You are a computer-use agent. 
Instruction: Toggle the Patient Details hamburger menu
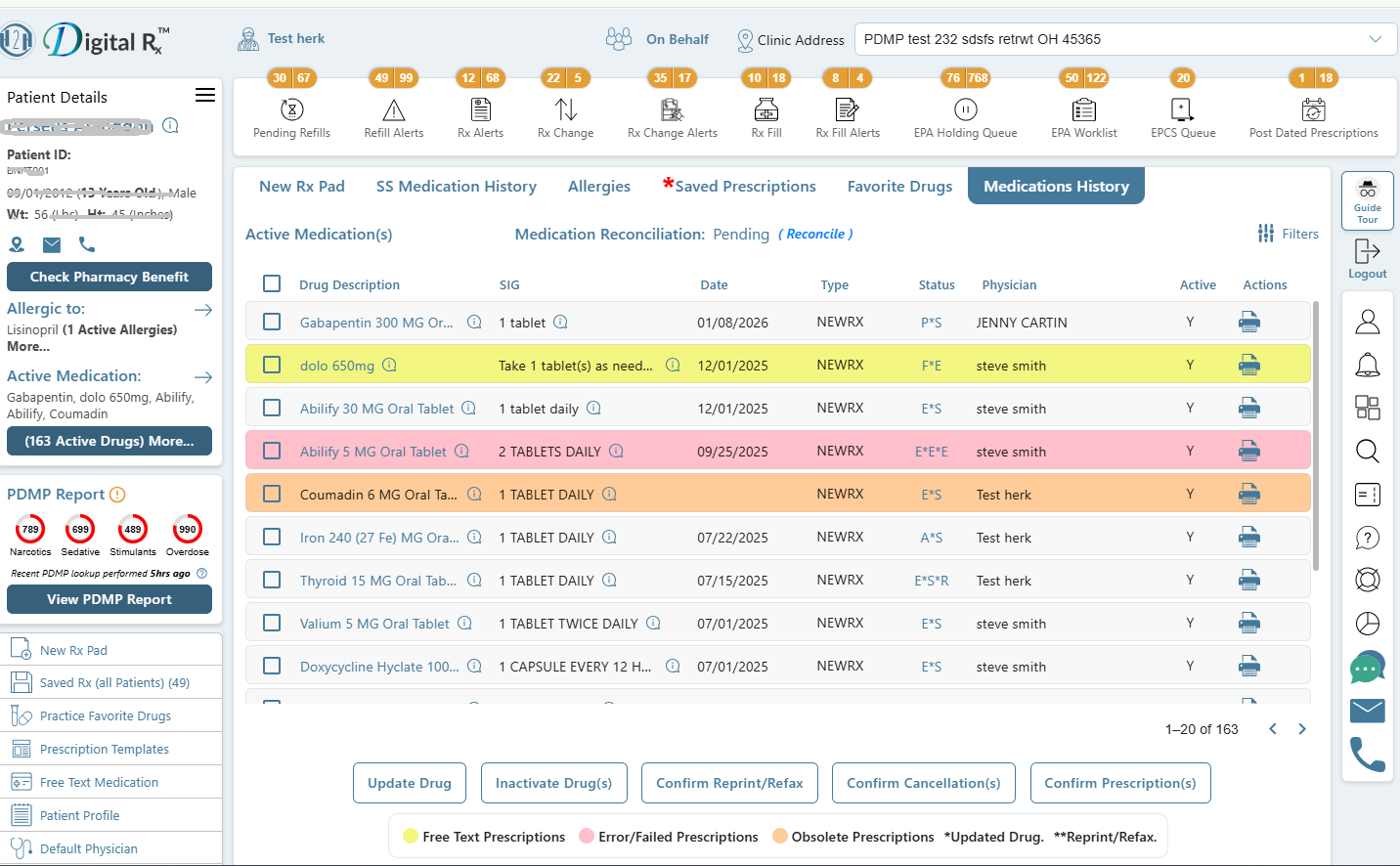point(205,95)
